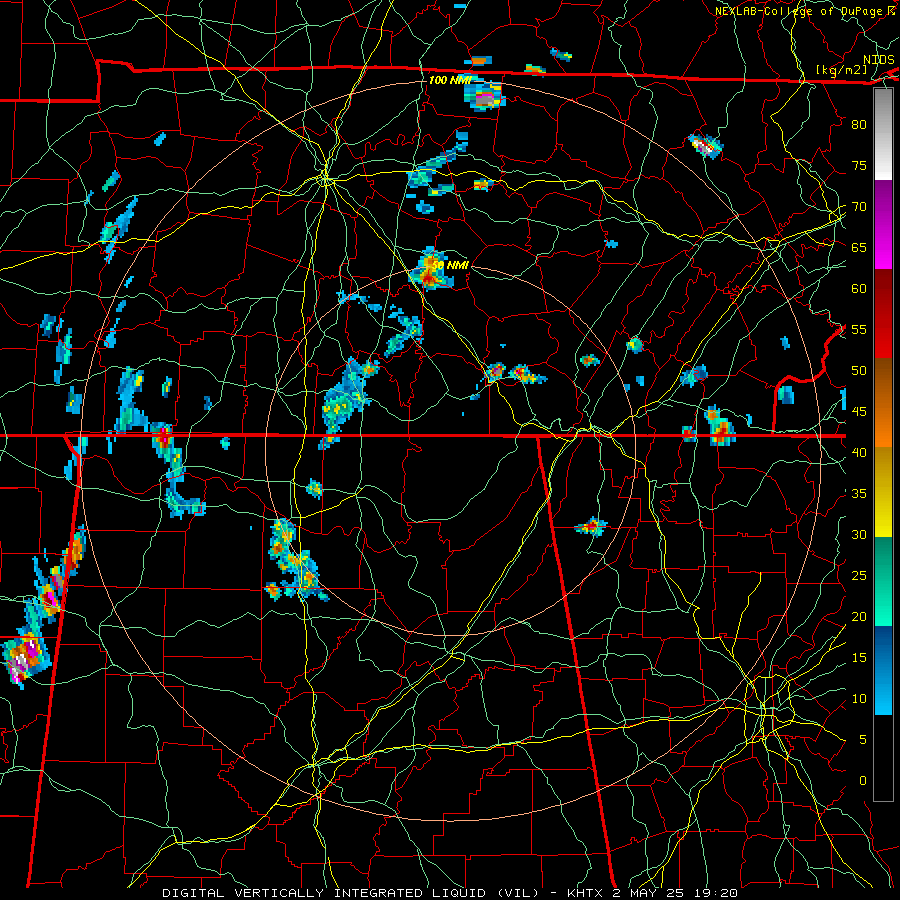Click the storm cell beside the 50 NMI label

pyautogui.click(x=430, y=269)
